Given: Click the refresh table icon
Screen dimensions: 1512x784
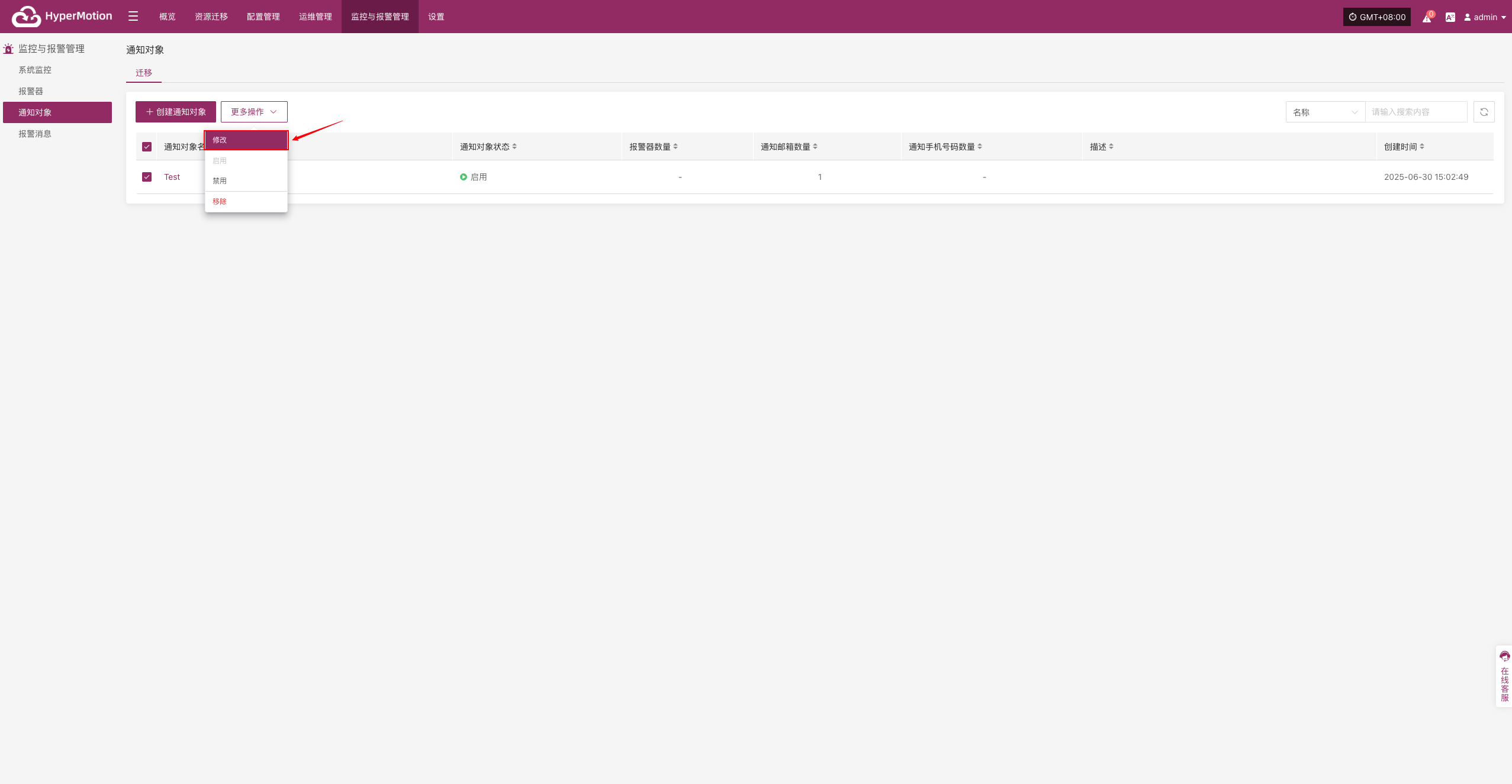Looking at the screenshot, I should (x=1484, y=112).
